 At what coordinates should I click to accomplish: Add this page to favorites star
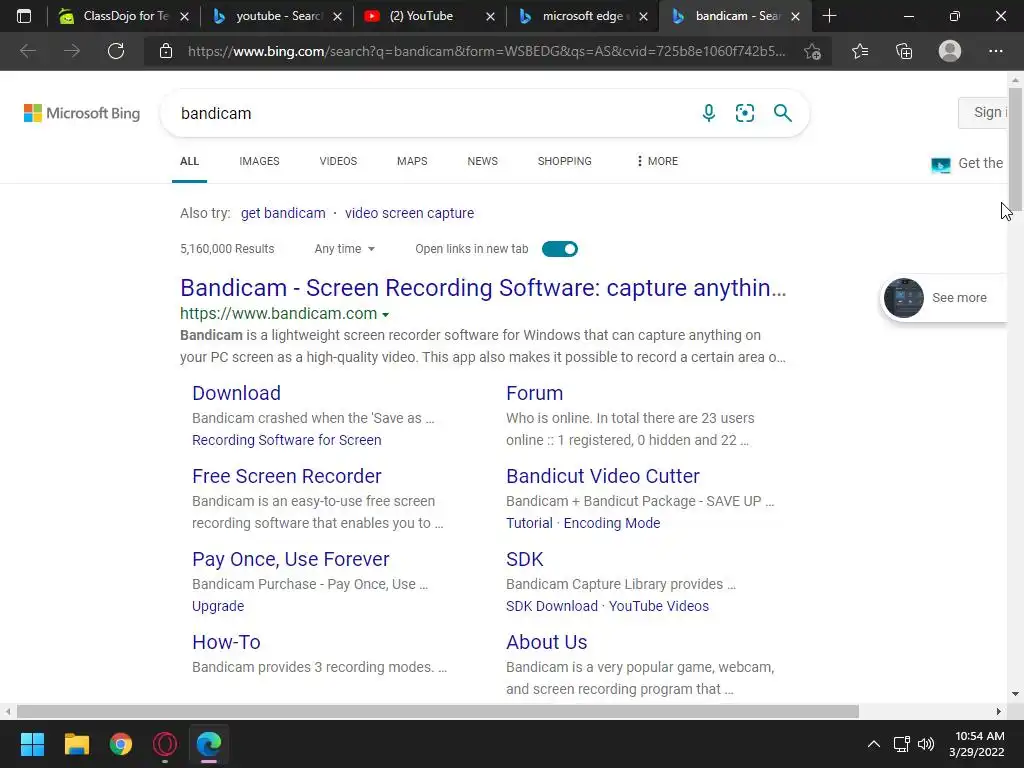tap(812, 51)
